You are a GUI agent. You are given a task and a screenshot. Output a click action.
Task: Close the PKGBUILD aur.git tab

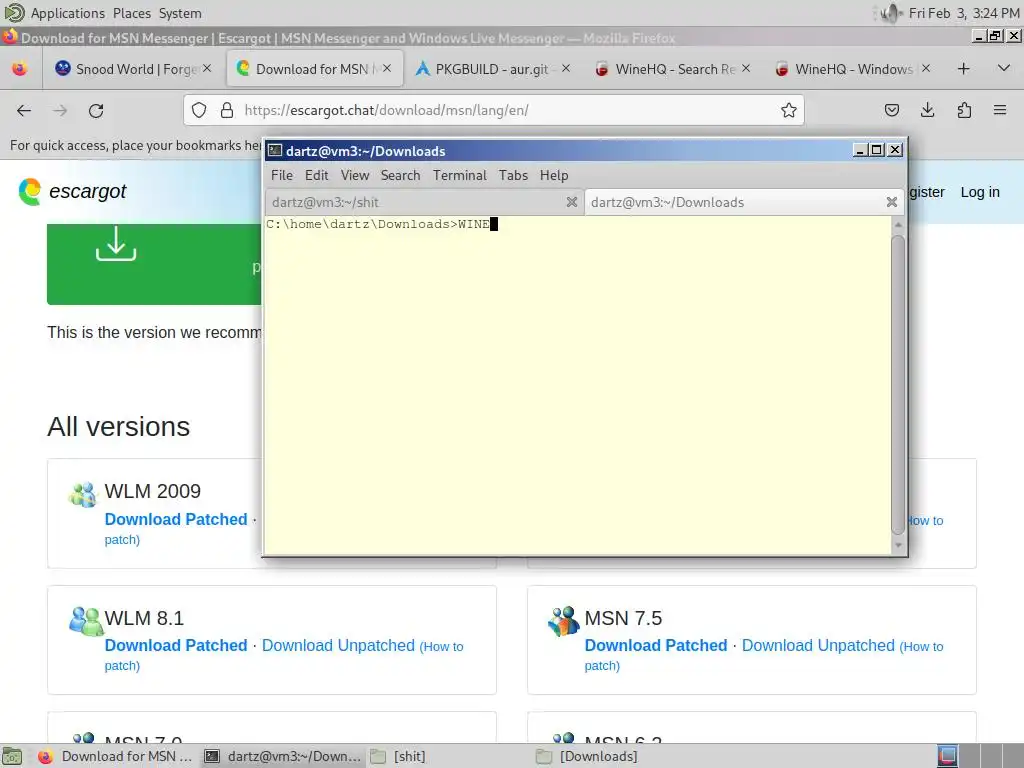[566, 68]
